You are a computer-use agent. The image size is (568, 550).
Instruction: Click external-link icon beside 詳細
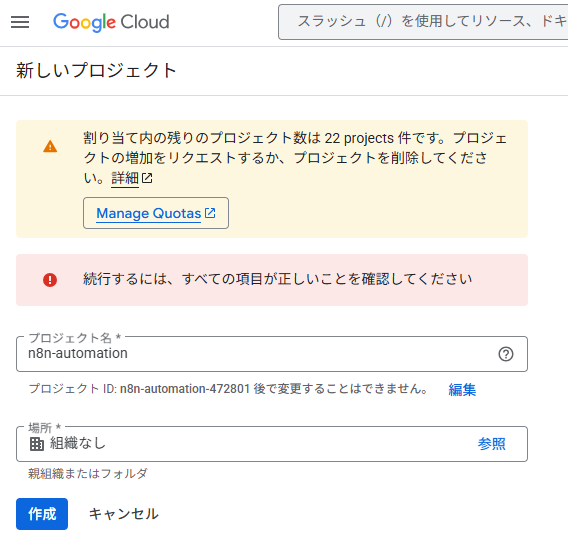tap(147, 178)
